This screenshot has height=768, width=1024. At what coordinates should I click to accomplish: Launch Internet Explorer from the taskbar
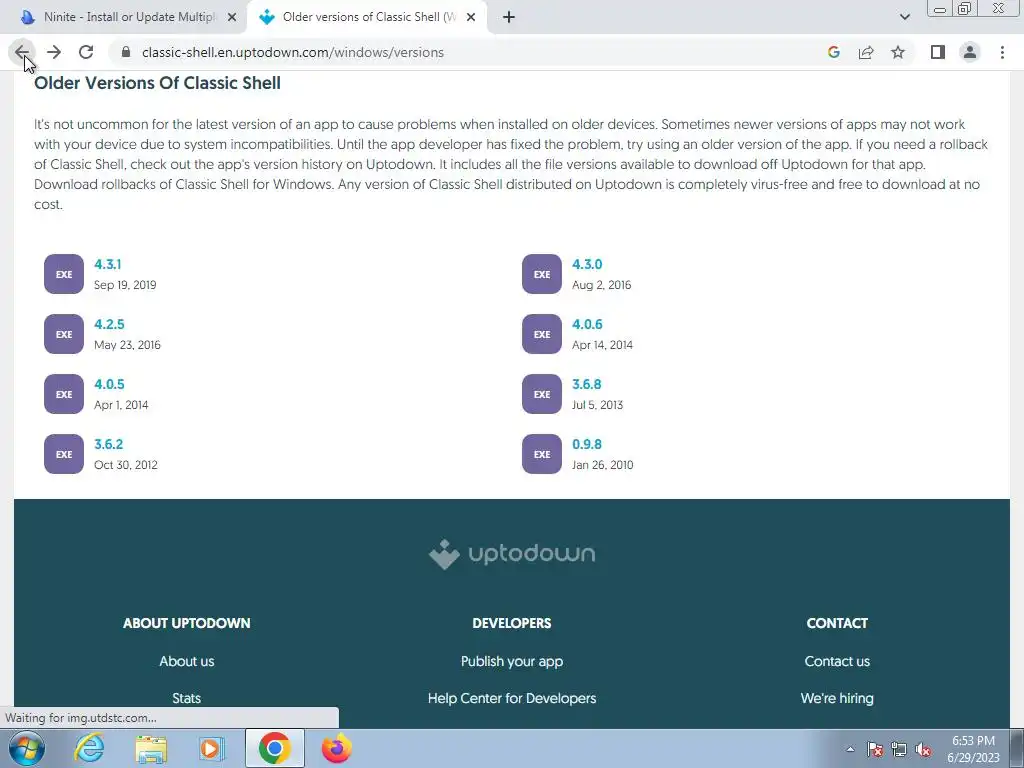point(89,748)
